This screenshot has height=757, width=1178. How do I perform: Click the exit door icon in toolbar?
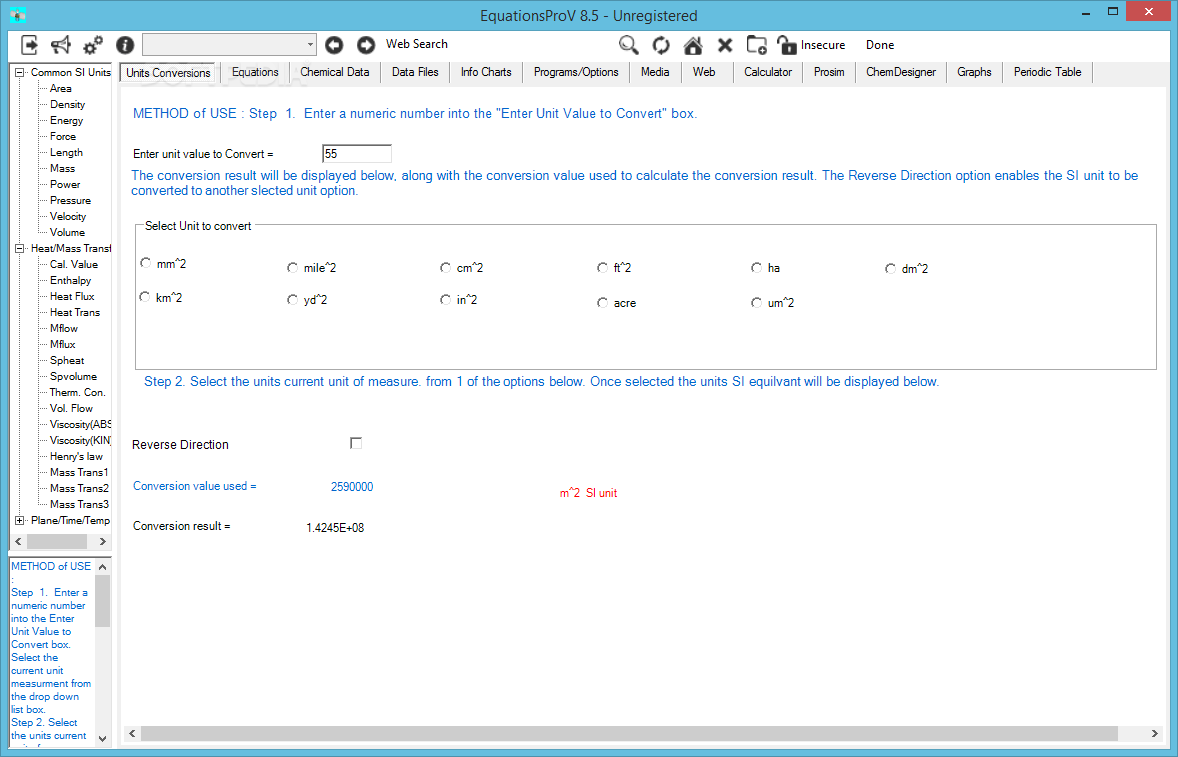click(x=29, y=45)
